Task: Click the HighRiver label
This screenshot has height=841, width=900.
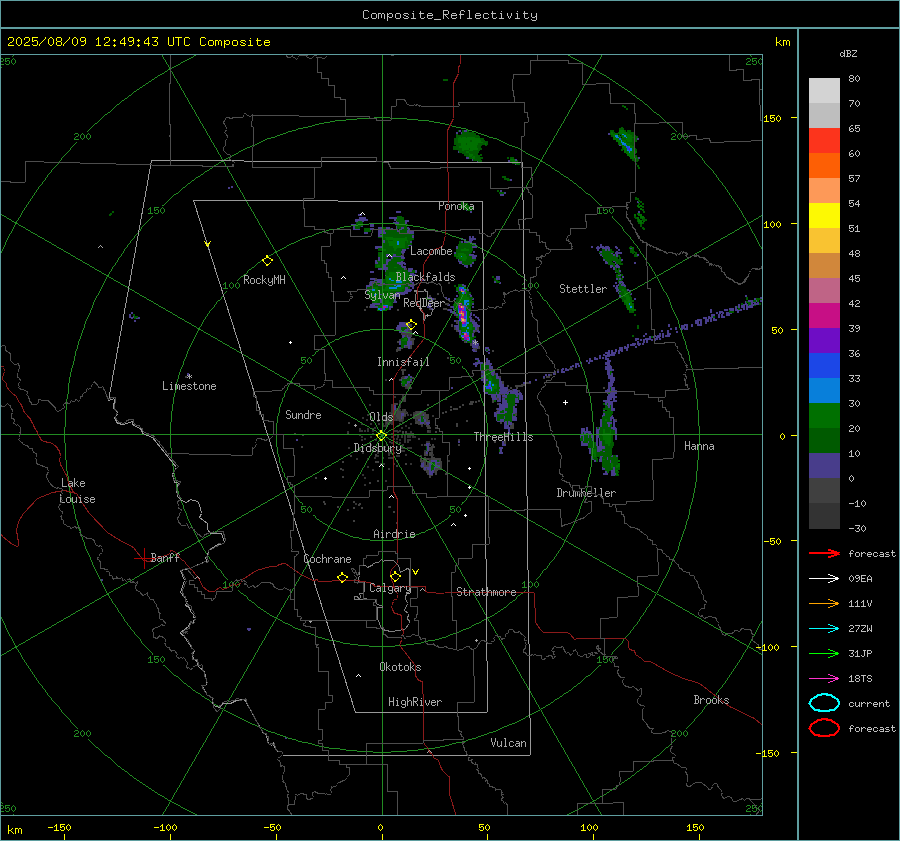Action: pyautogui.click(x=415, y=702)
